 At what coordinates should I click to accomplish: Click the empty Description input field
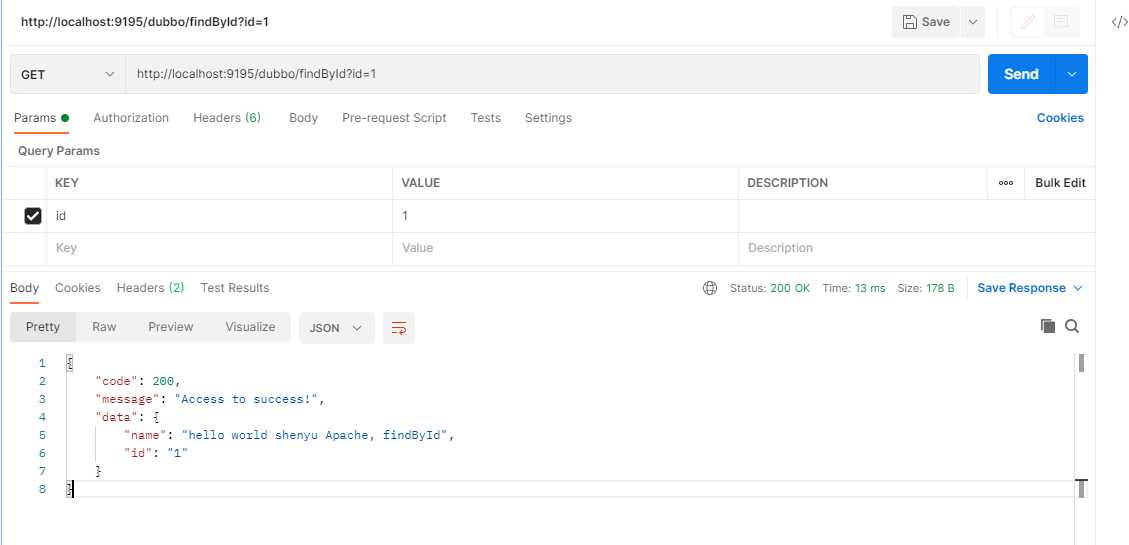point(917,248)
